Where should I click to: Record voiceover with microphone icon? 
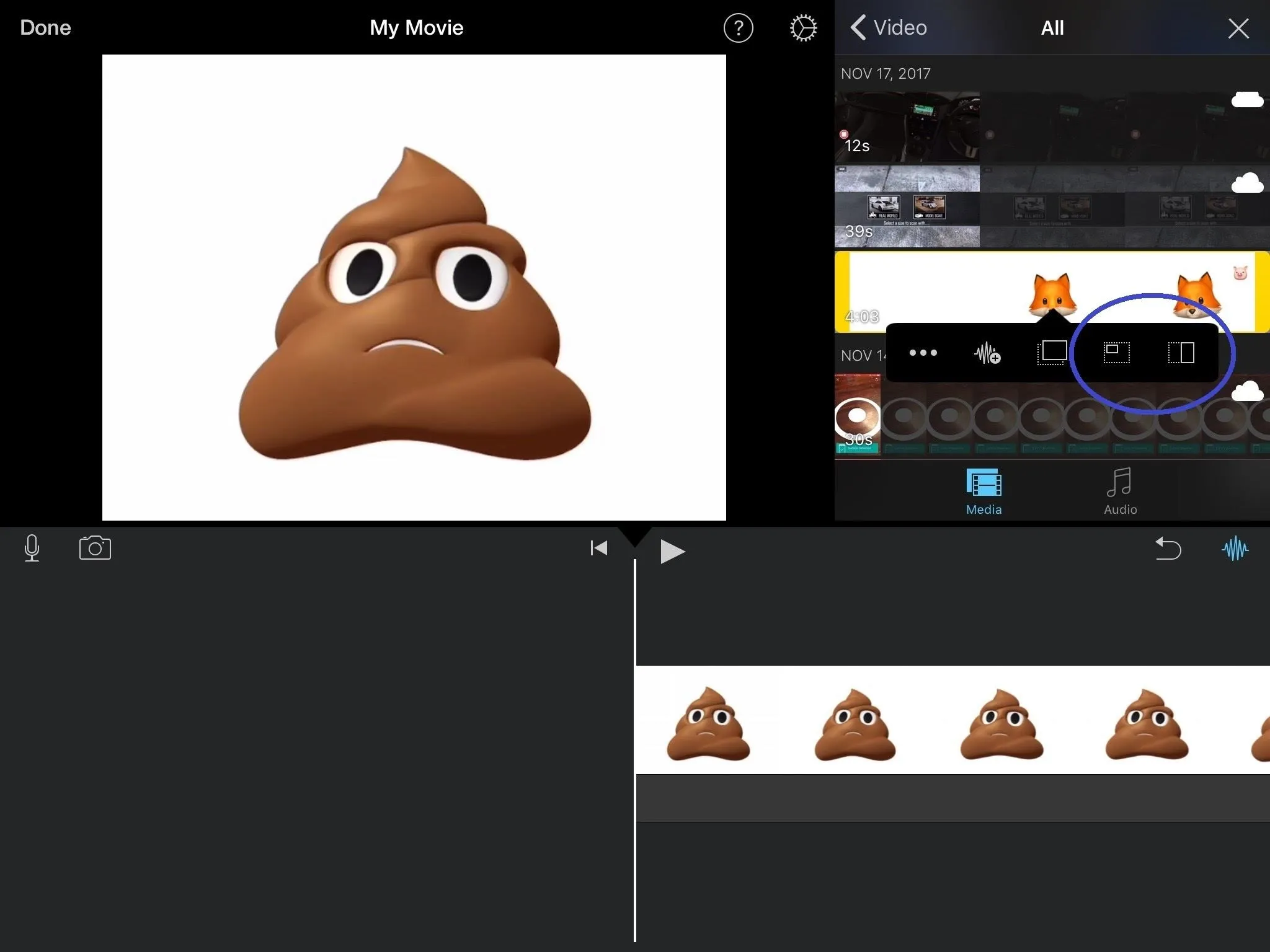coord(32,549)
